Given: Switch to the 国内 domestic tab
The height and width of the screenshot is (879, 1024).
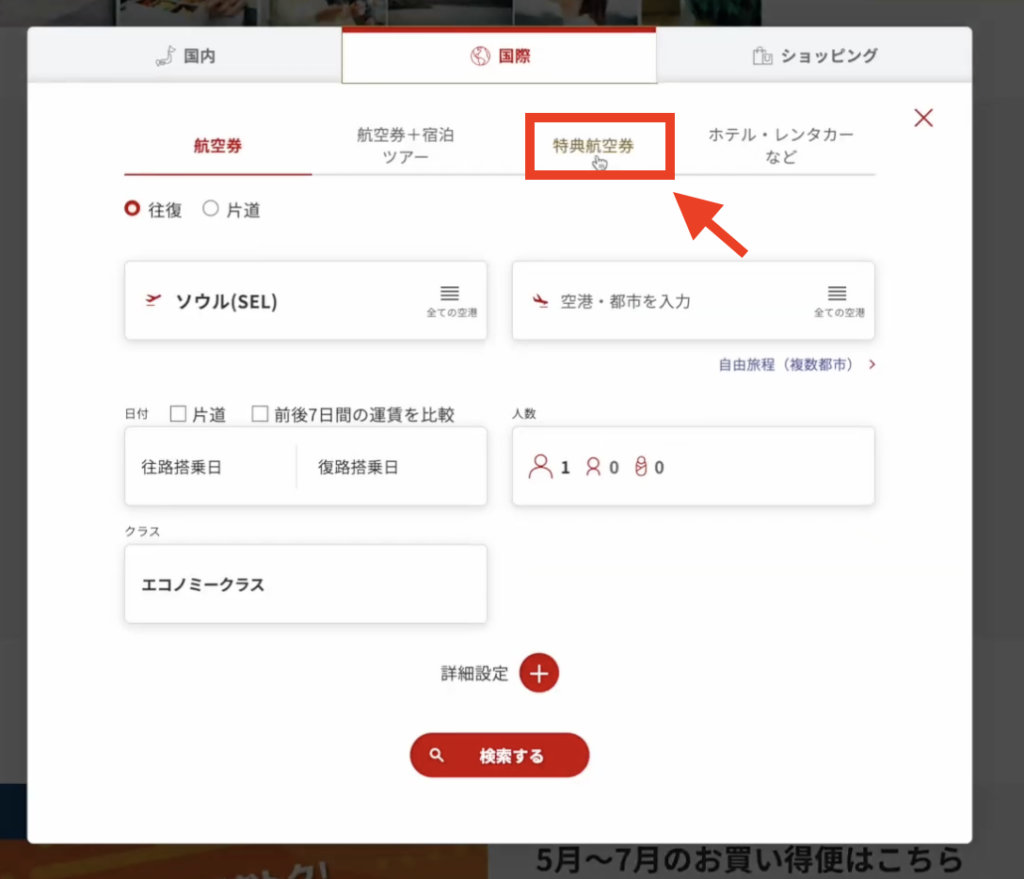Looking at the screenshot, I should click(x=185, y=56).
